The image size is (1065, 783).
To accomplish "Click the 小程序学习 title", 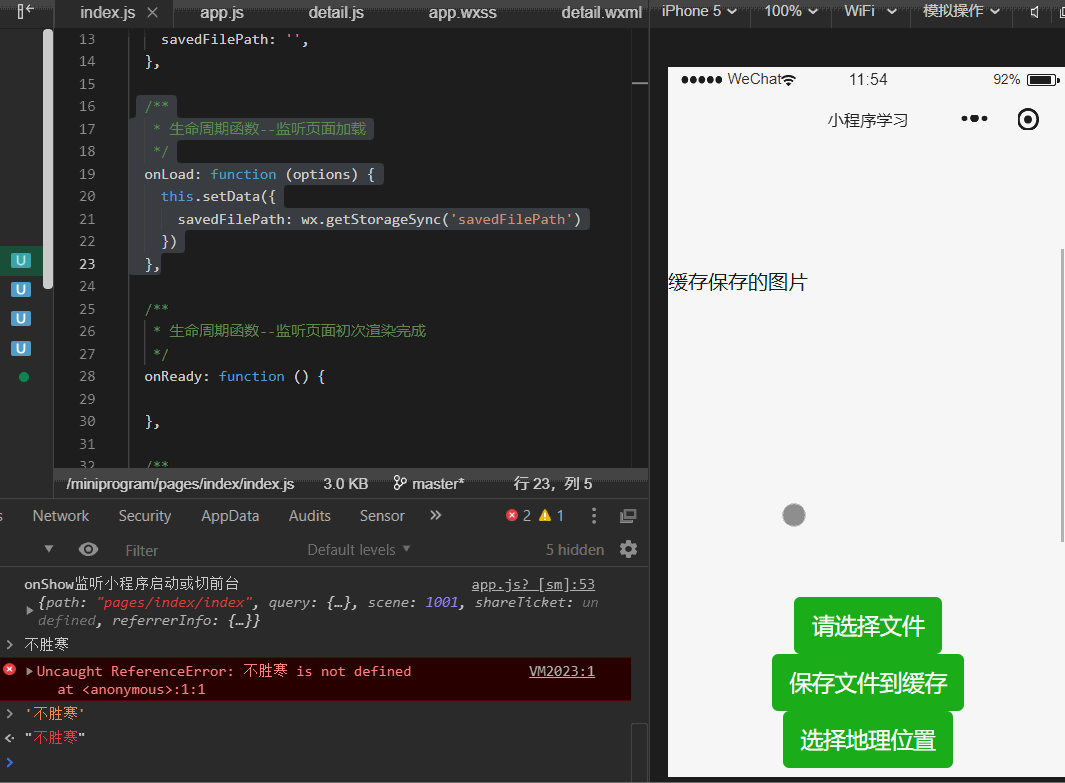I will pos(867,120).
